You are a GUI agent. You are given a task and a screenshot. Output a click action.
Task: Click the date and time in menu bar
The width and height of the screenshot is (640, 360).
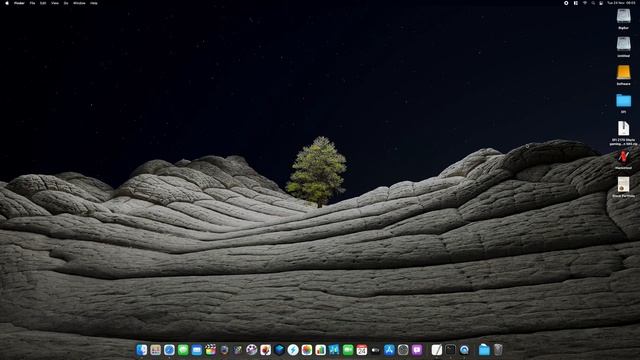click(x=621, y=3)
